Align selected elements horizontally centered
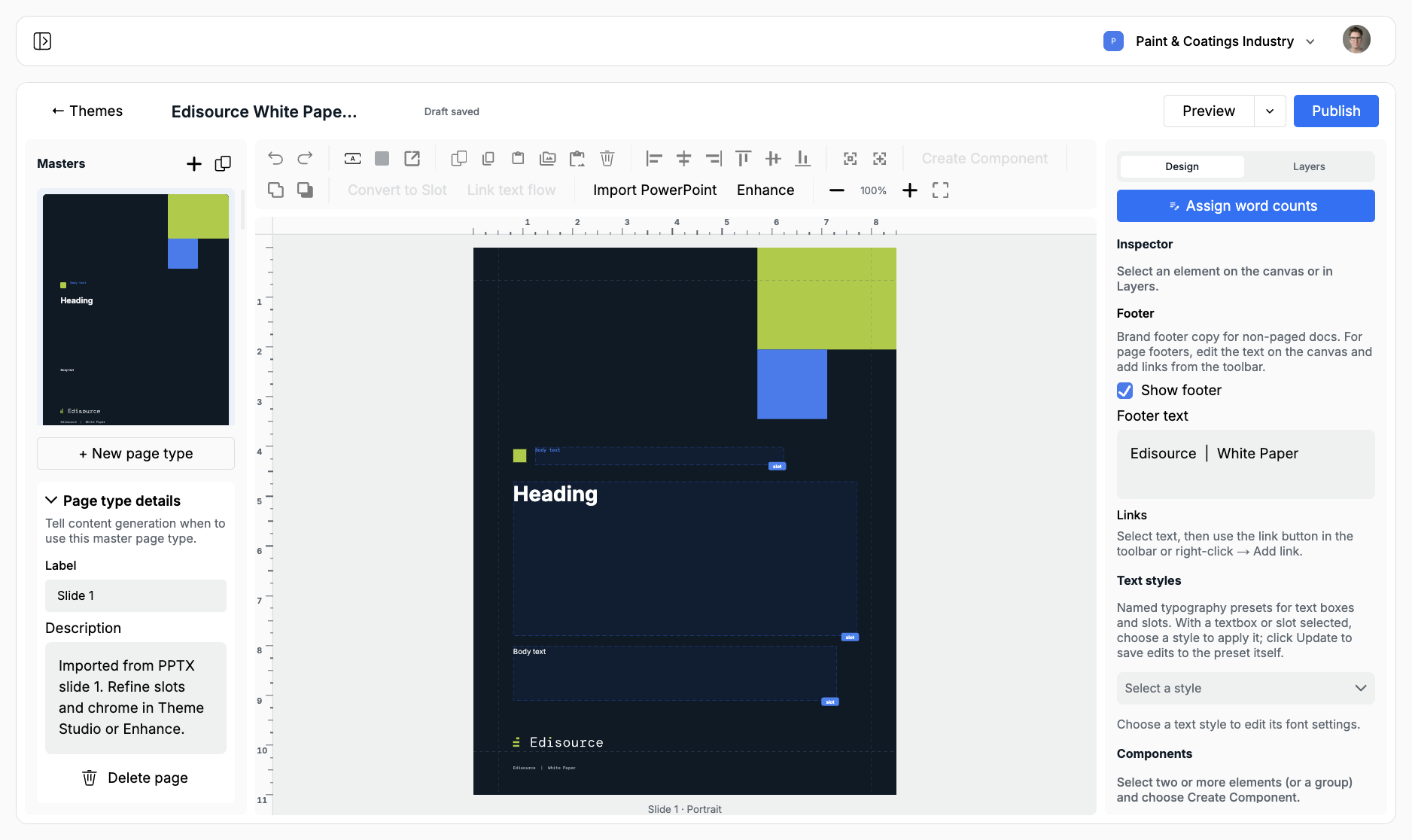The width and height of the screenshot is (1412, 840). (x=683, y=158)
